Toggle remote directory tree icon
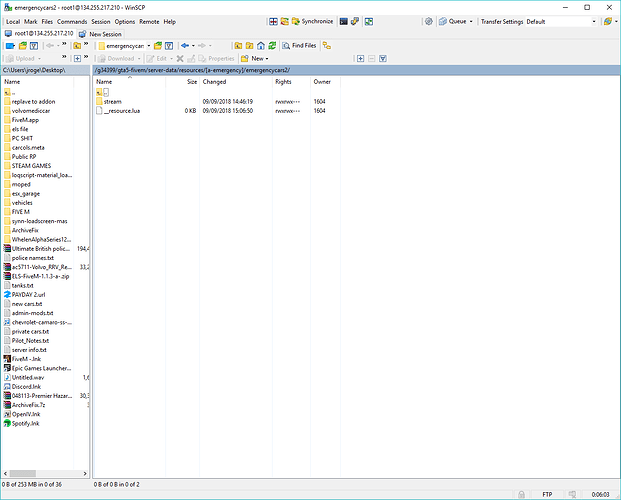This screenshot has width=621, height=500. pos(327,46)
